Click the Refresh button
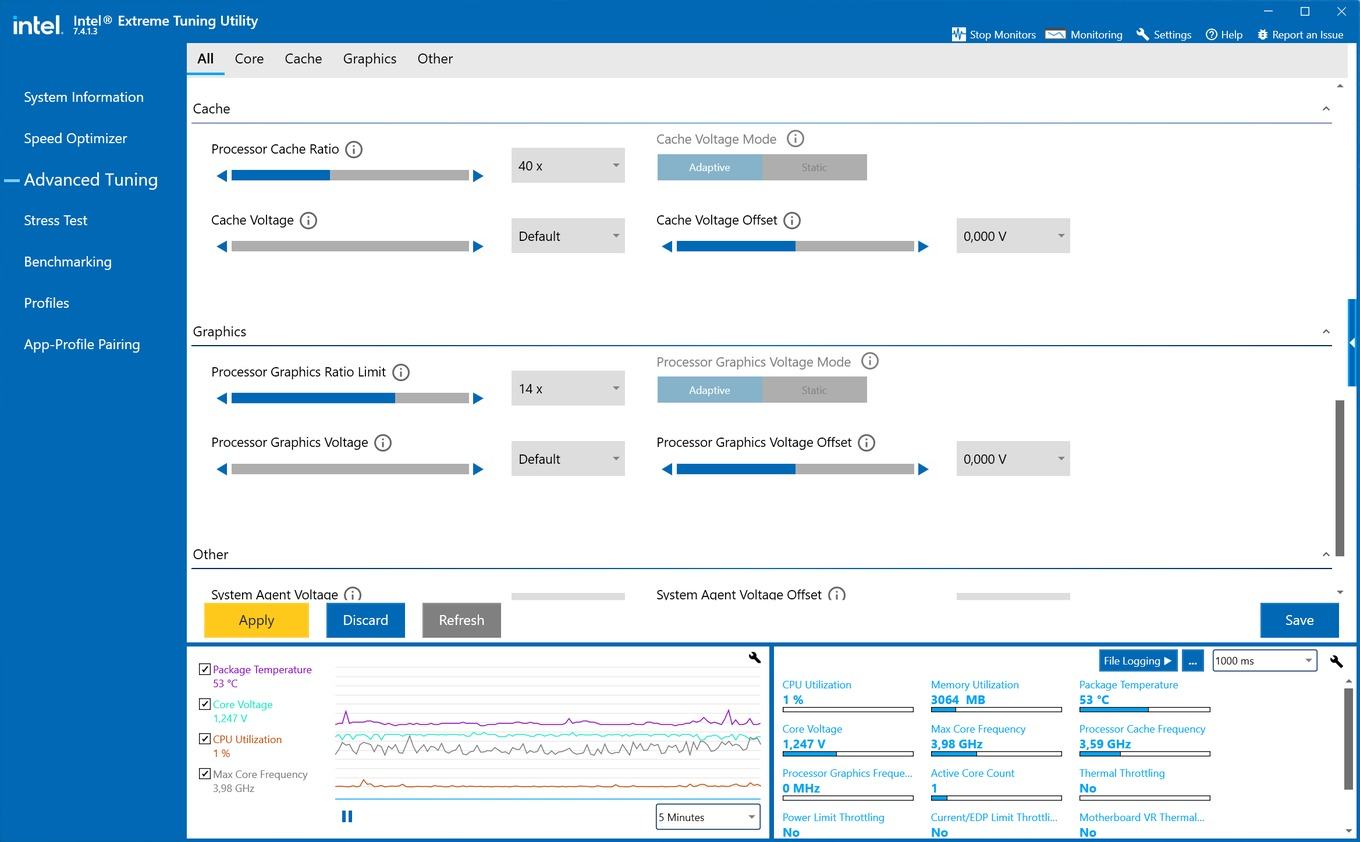The image size is (1360, 842). tap(461, 620)
